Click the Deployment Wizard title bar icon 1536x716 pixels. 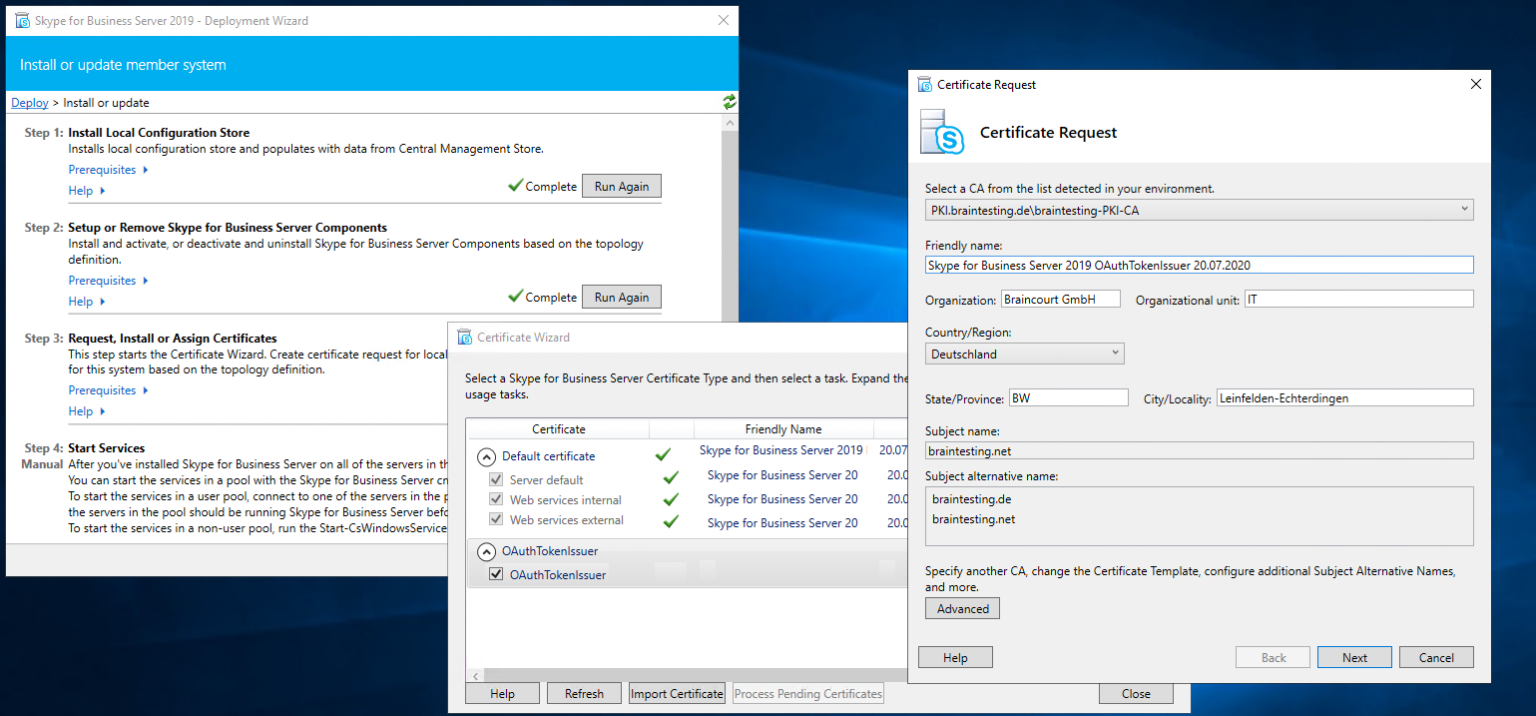pyautogui.click(x=22, y=20)
